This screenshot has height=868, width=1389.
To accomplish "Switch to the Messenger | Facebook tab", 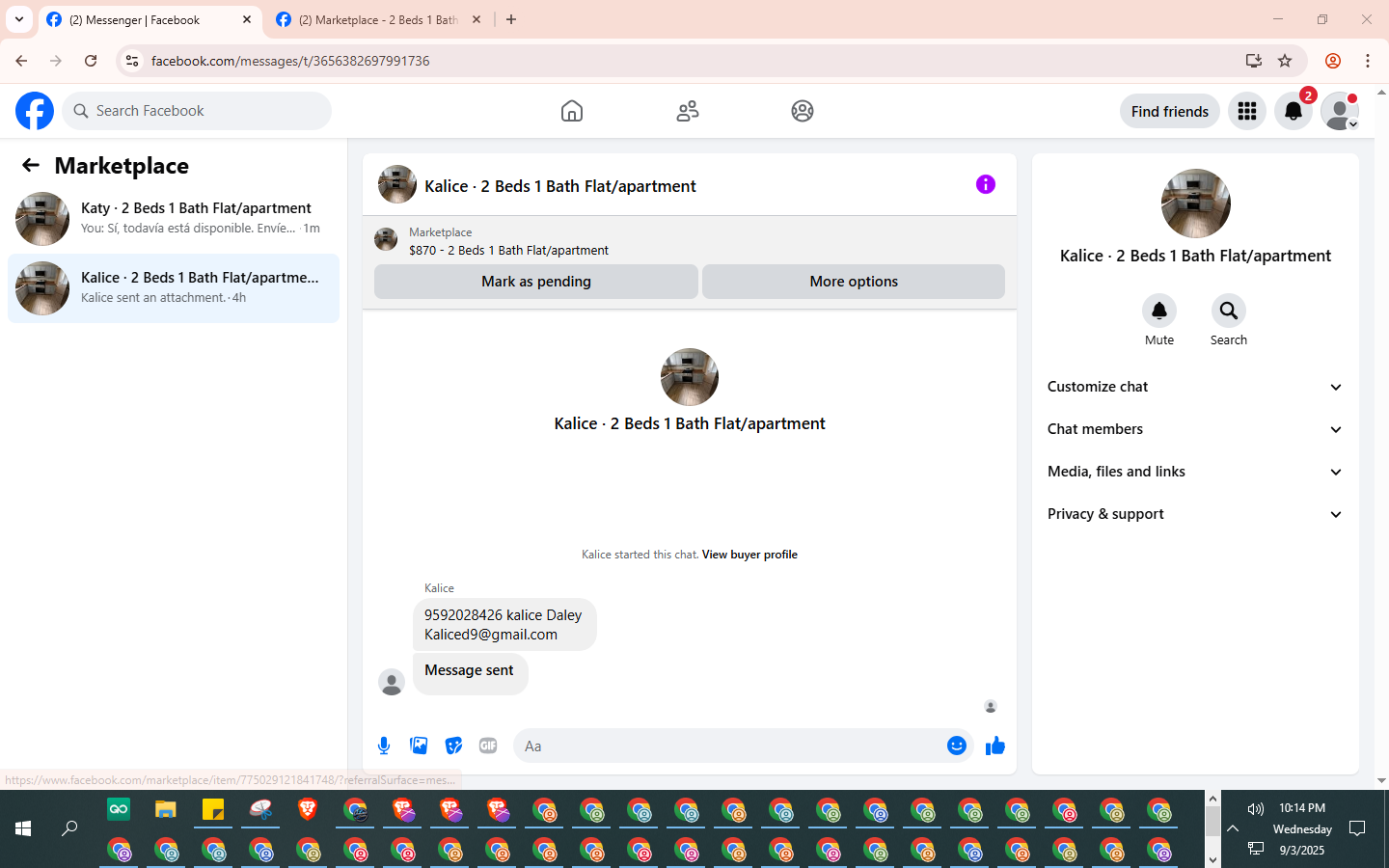I will point(150,20).
